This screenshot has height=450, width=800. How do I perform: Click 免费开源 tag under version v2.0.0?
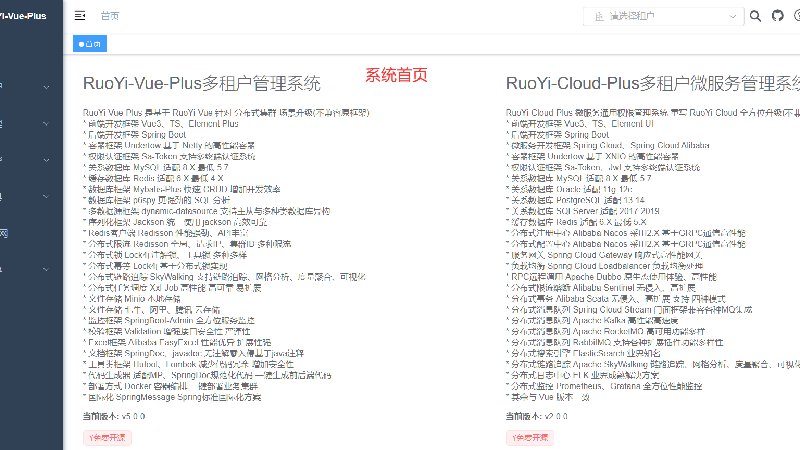[530, 438]
